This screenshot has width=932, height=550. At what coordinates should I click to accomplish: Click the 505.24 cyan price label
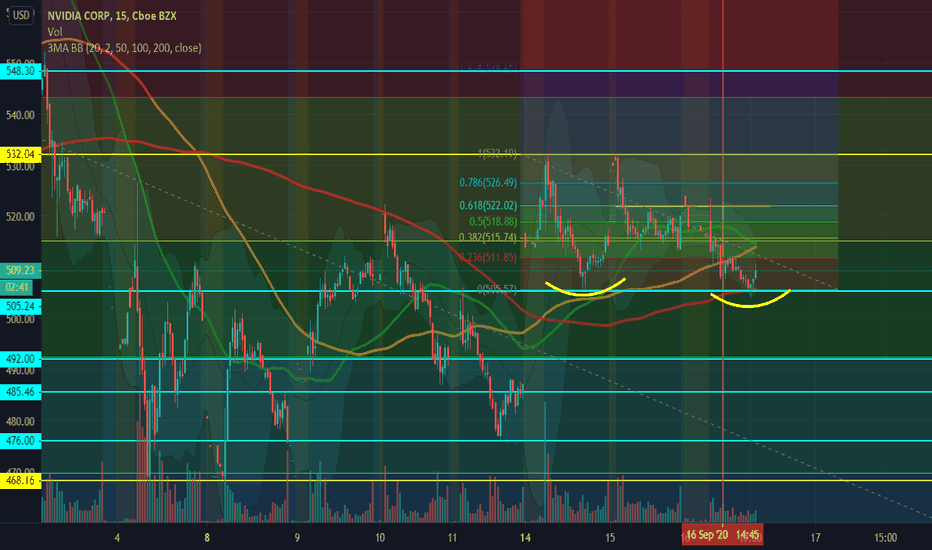(21, 306)
